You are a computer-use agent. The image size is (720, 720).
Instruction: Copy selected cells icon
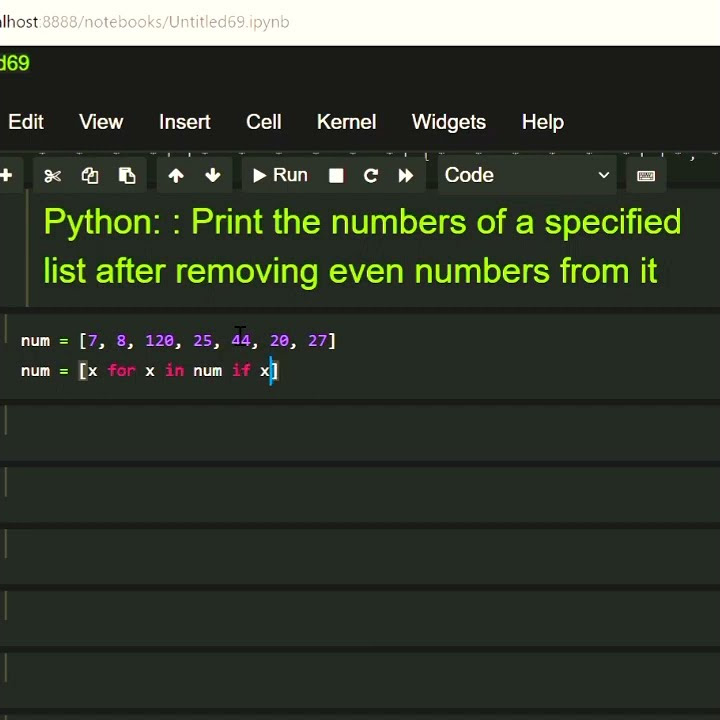click(x=90, y=175)
